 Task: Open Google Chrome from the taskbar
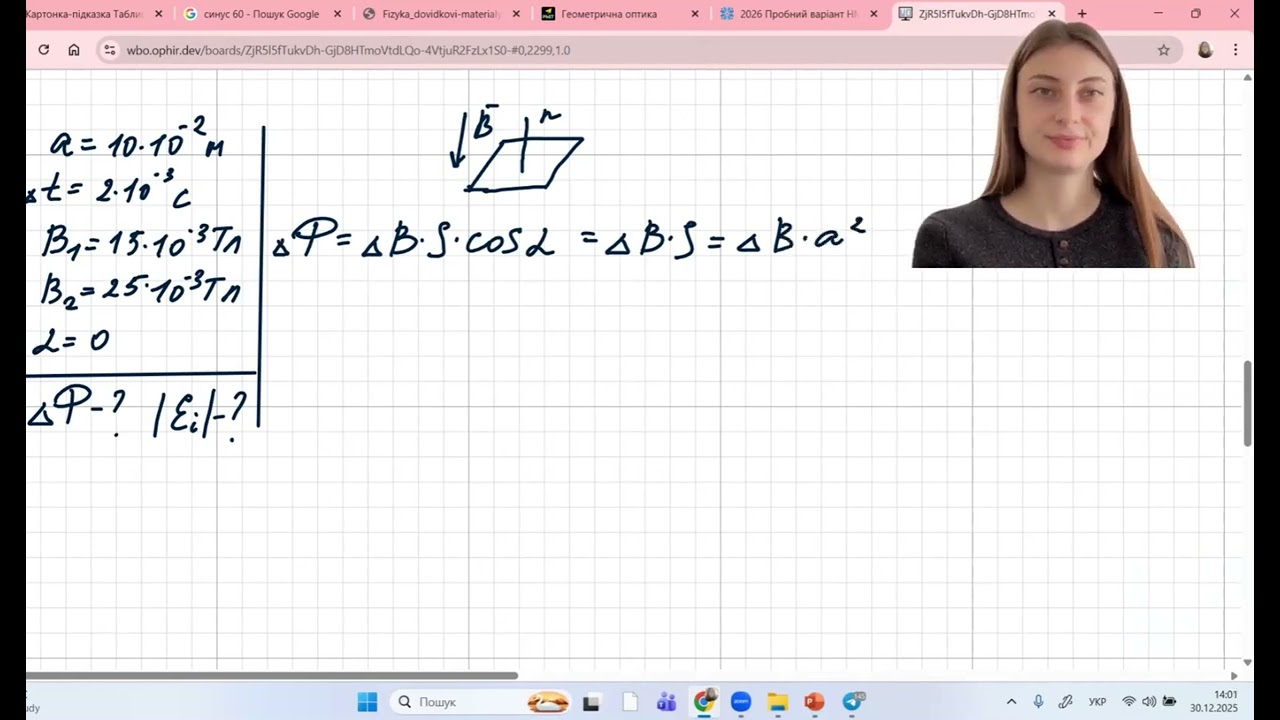704,702
